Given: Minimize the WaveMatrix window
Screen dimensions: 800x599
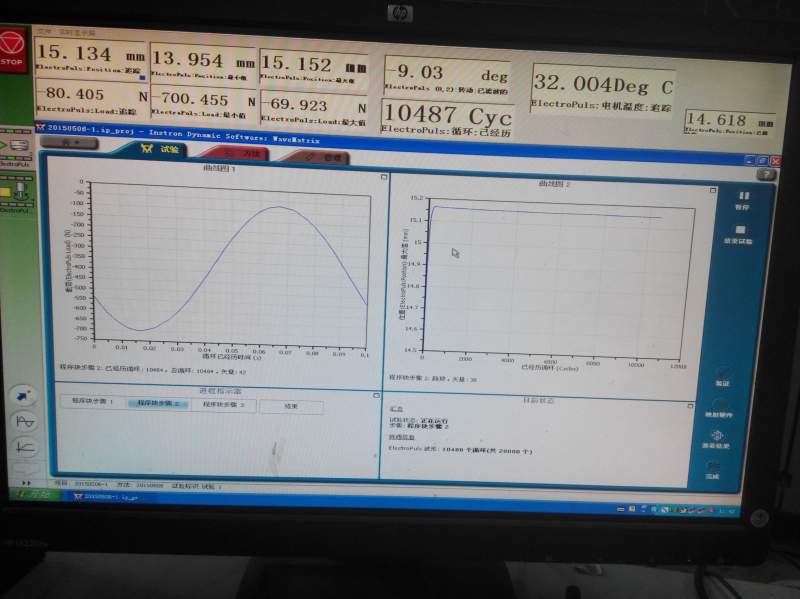Looking at the screenshot, I should [x=749, y=161].
